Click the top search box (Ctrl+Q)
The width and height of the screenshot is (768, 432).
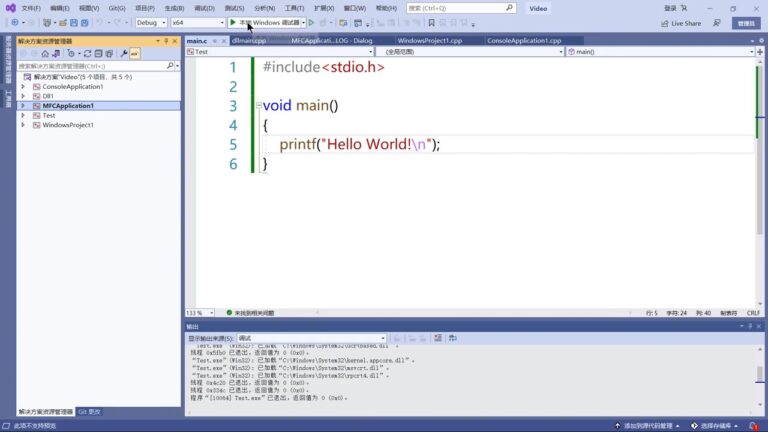click(460, 8)
